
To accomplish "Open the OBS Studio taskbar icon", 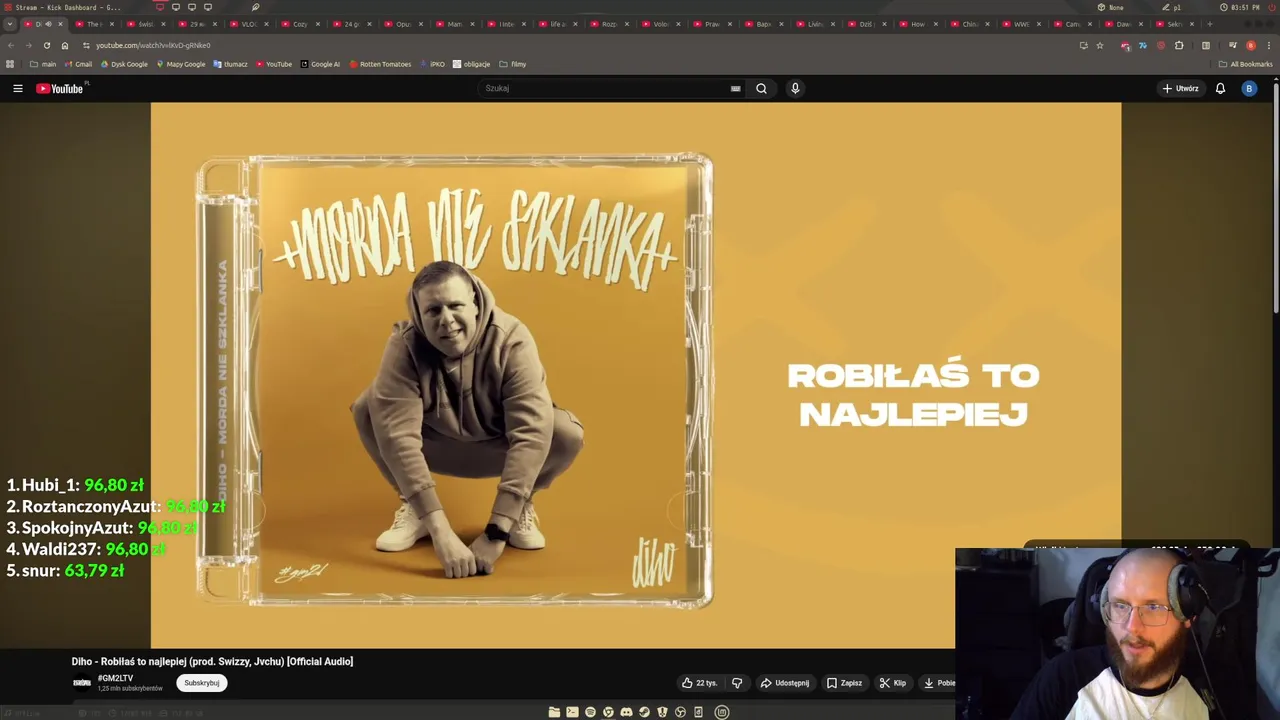I will (680, 712).
